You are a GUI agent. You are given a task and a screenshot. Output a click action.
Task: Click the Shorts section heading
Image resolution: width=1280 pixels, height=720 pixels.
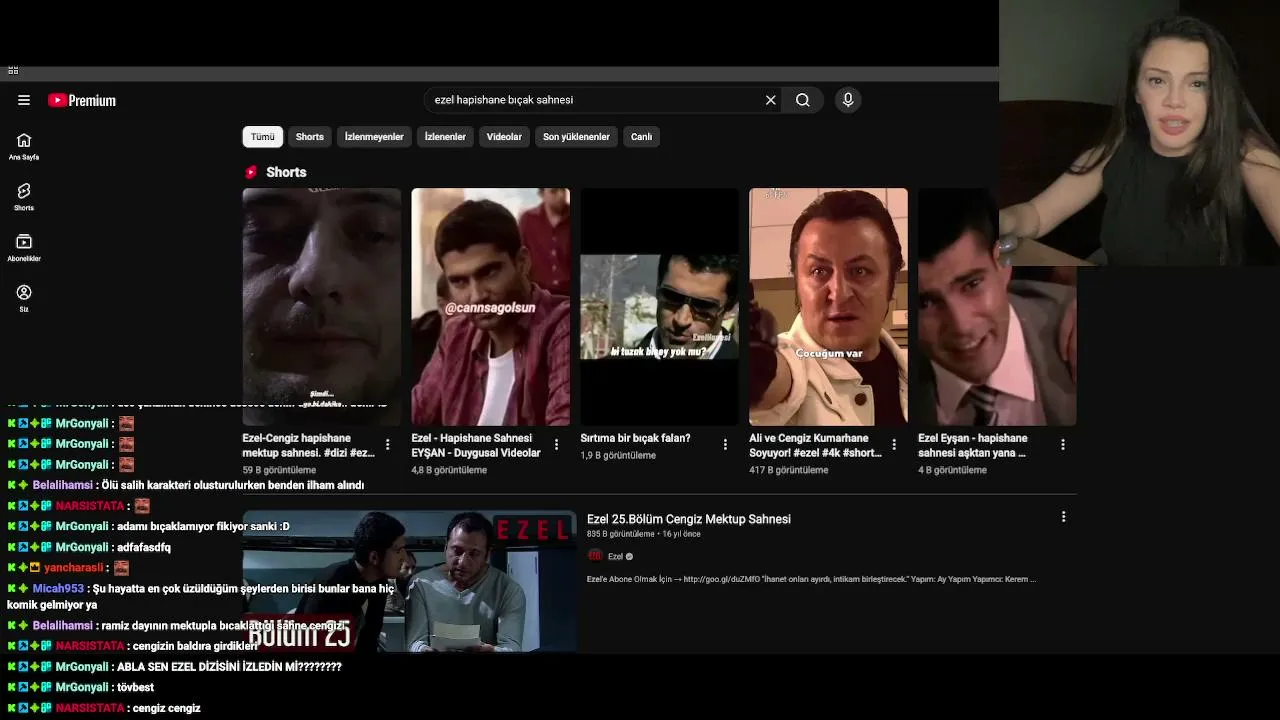pyautogui.click(x=286, y=172)
